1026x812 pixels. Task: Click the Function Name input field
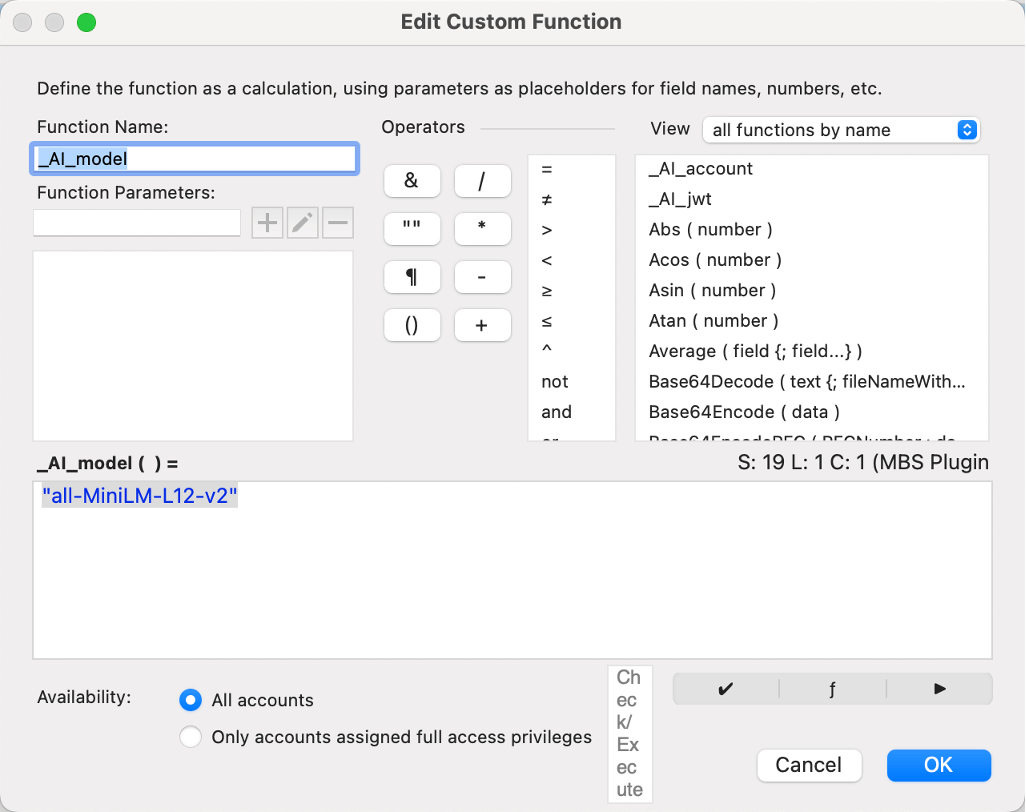tap(194, 159)
